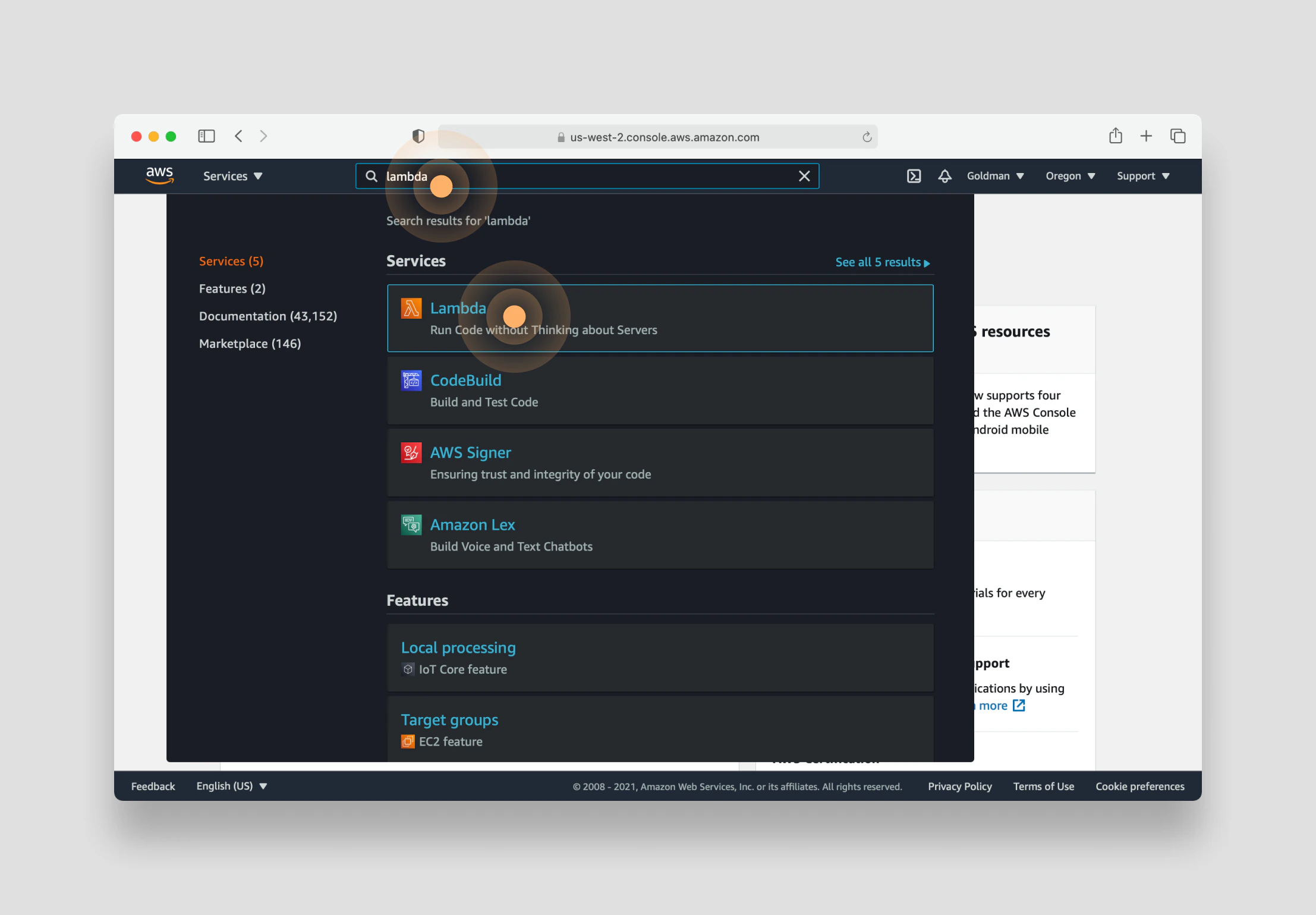Open the Terms of Use link
Image resolution: width=1316 pixels, height=915 pixels.
coord(1044,786)
